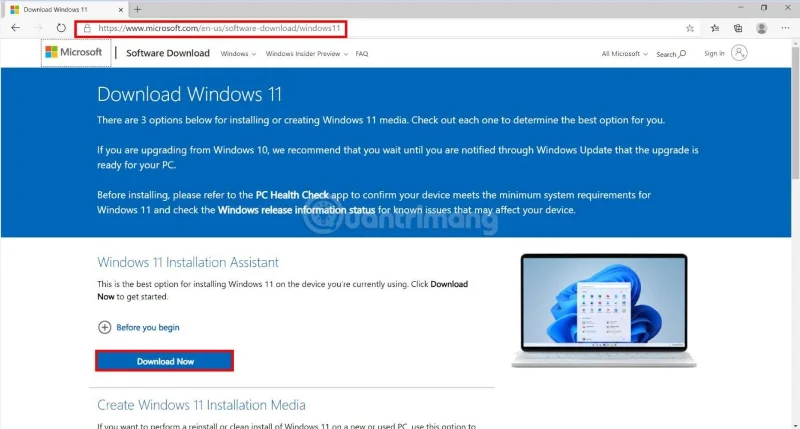Click the Windows 11 Installation Assistant heading

[188, 262]
